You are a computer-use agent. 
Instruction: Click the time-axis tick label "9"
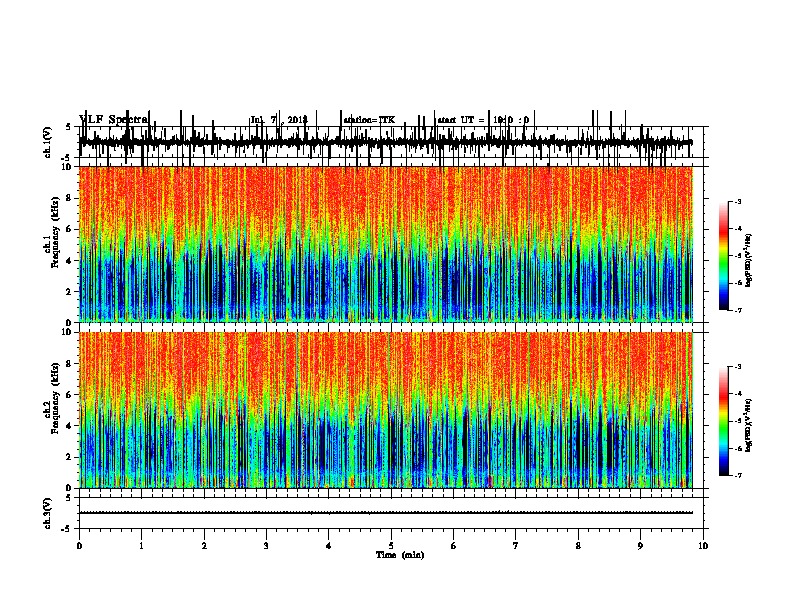click(x=640, y=545)
